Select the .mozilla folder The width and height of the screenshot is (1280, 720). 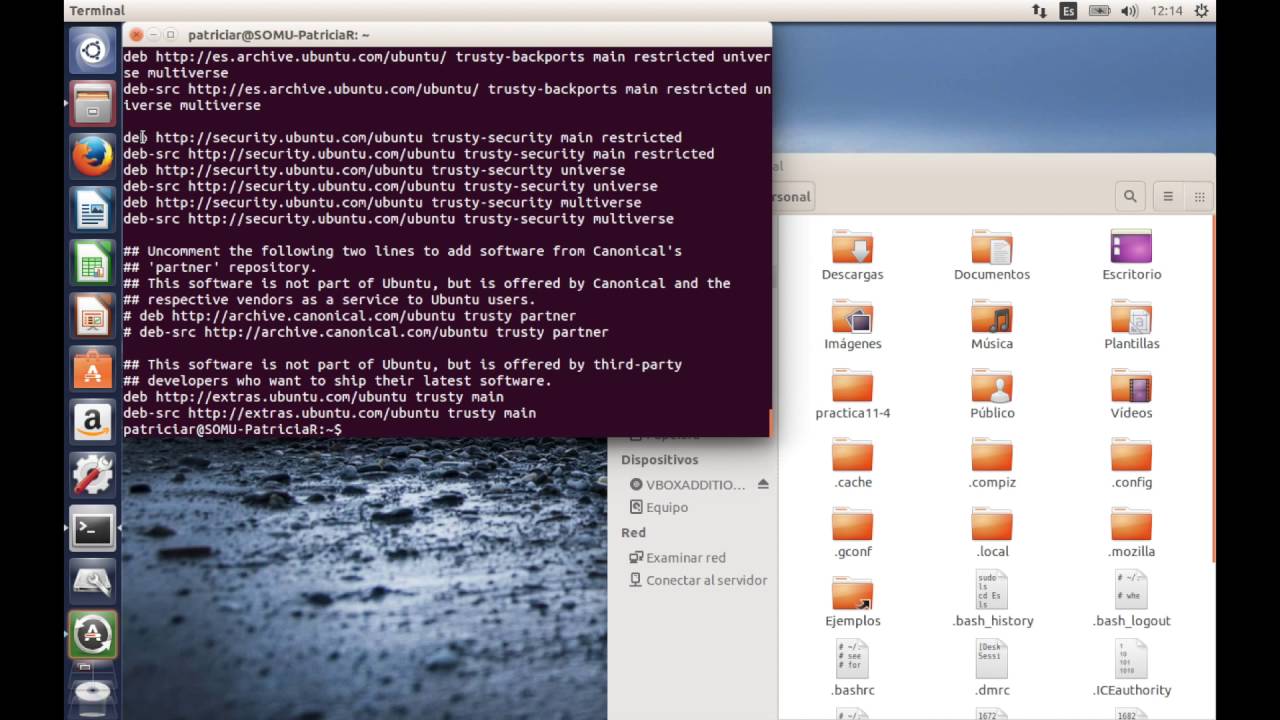point(1131,533)
